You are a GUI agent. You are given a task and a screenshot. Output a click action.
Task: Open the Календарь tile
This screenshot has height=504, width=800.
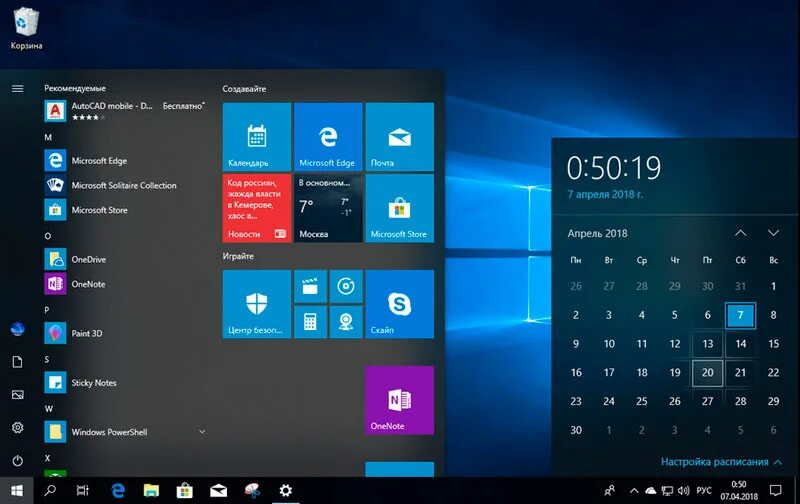point(257,137)
